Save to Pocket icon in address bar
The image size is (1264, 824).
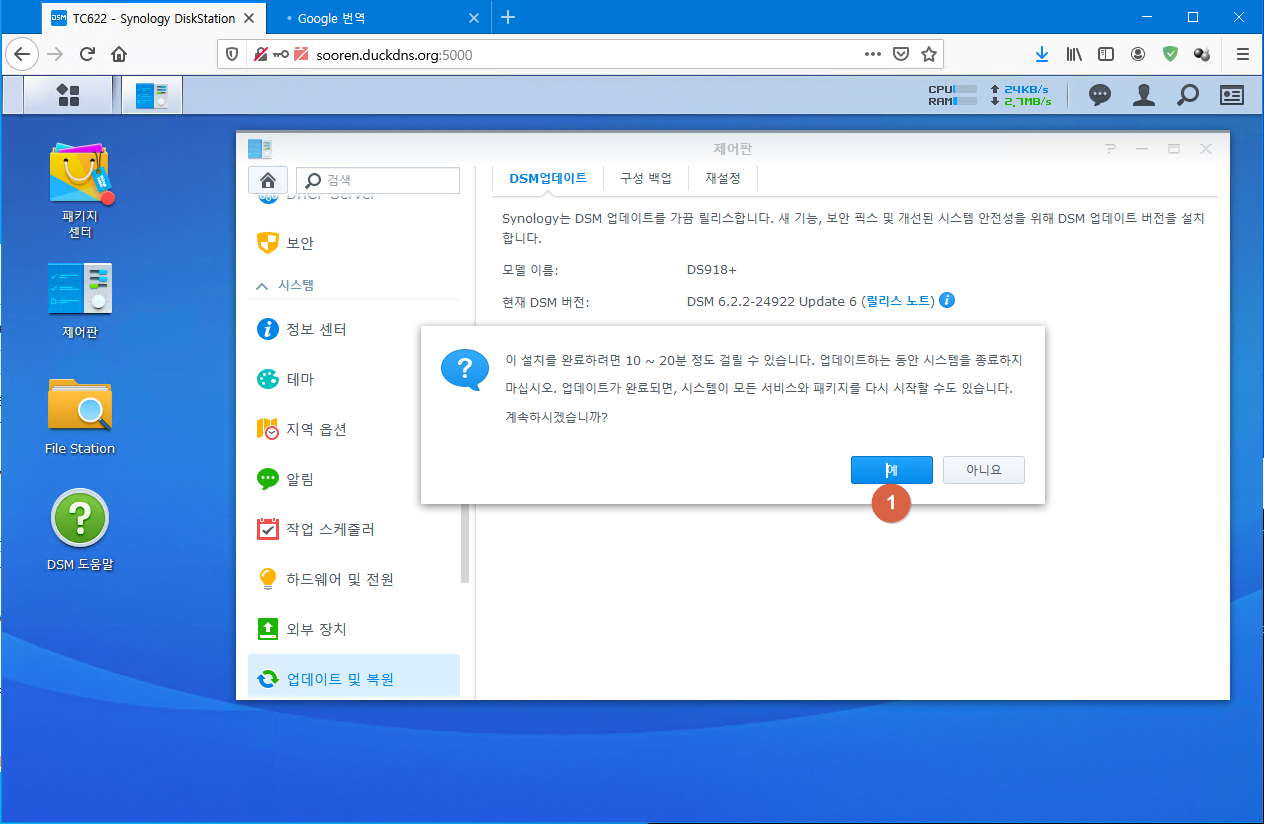pos(900,54)
